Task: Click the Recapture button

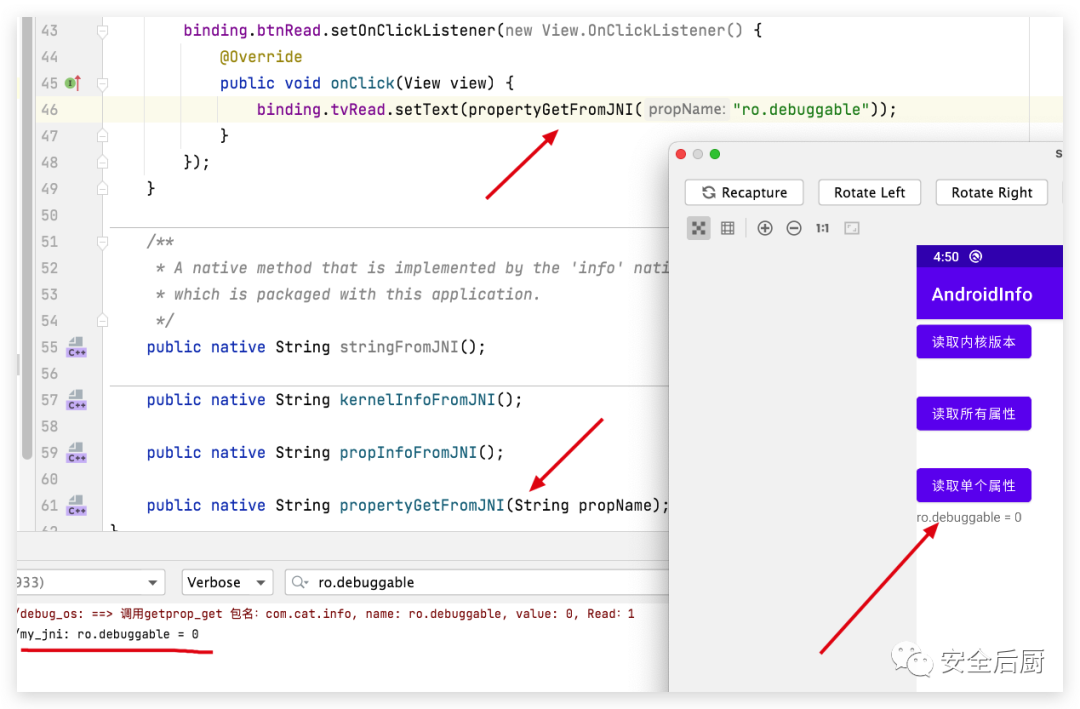Action: coord(744,192)
